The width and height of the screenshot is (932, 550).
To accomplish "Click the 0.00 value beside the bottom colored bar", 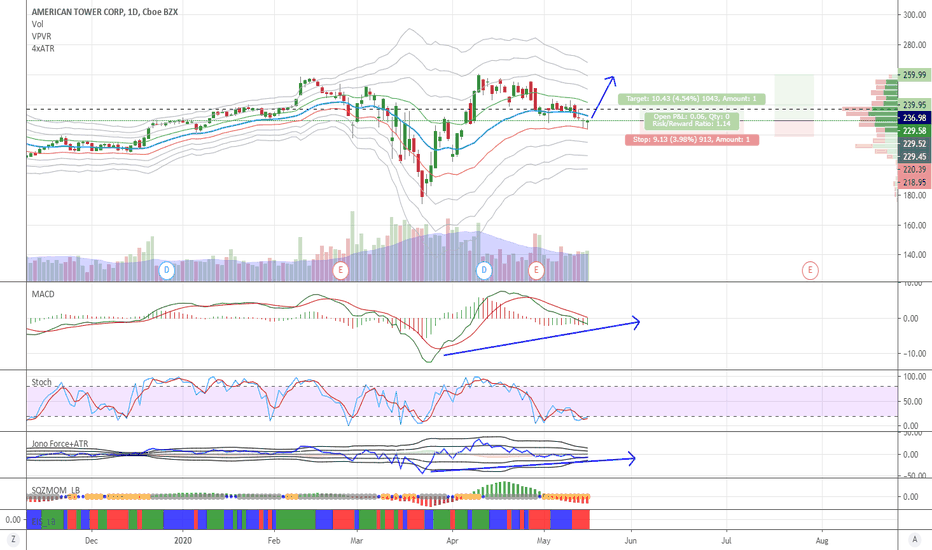I will 13,520.
